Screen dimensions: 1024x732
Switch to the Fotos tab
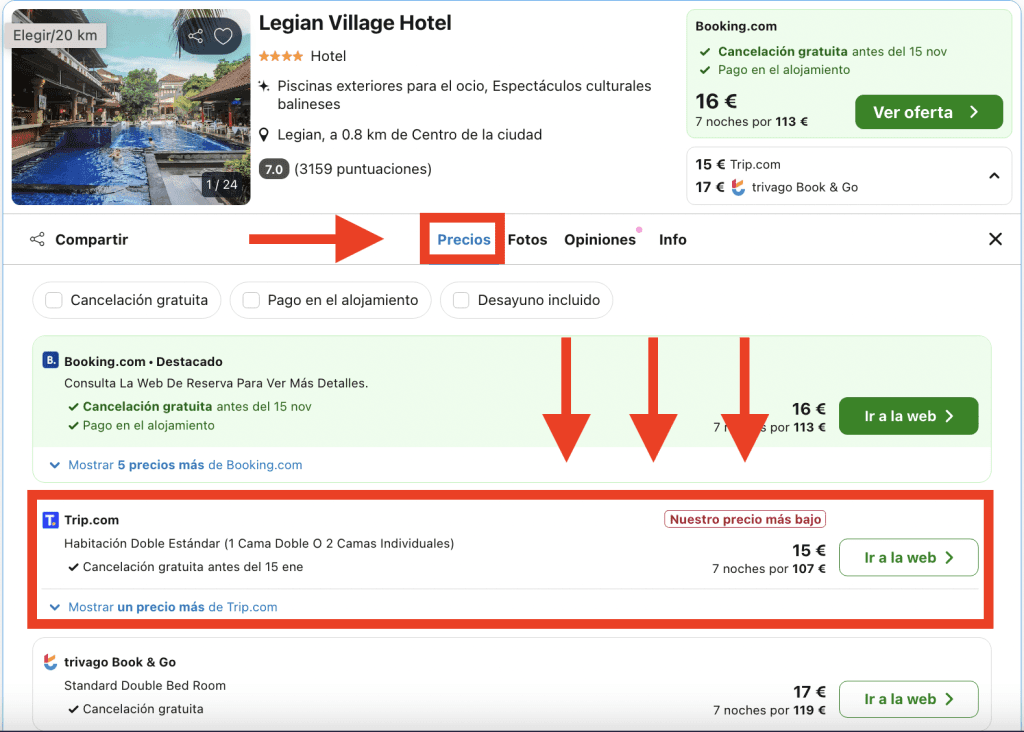527,240
